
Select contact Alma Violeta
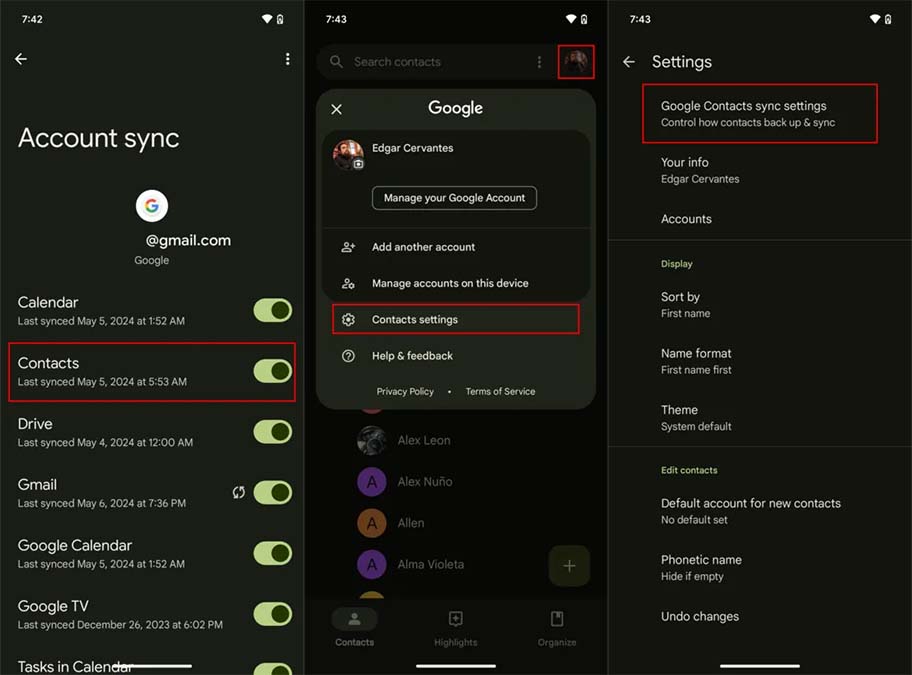tap(437, 564)
